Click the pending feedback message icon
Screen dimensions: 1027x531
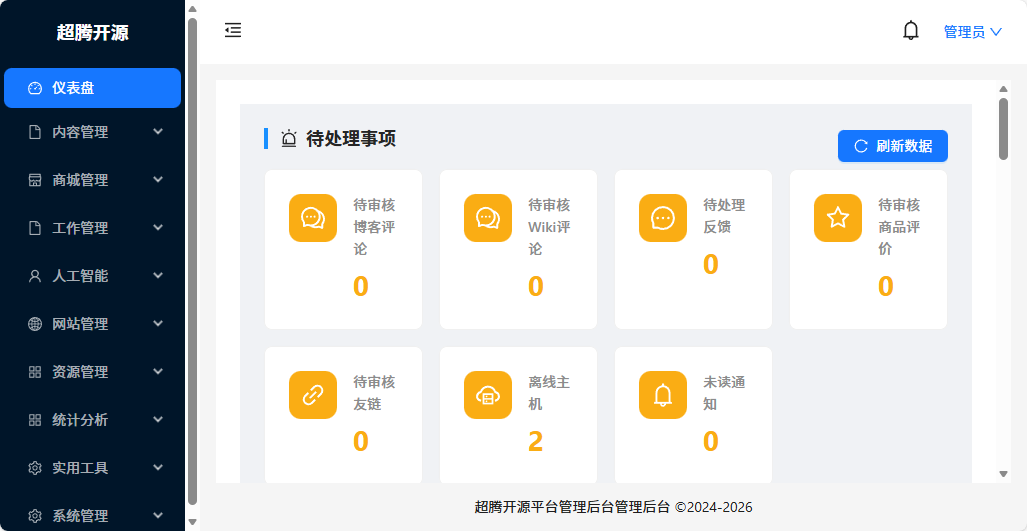click(663, 218)
